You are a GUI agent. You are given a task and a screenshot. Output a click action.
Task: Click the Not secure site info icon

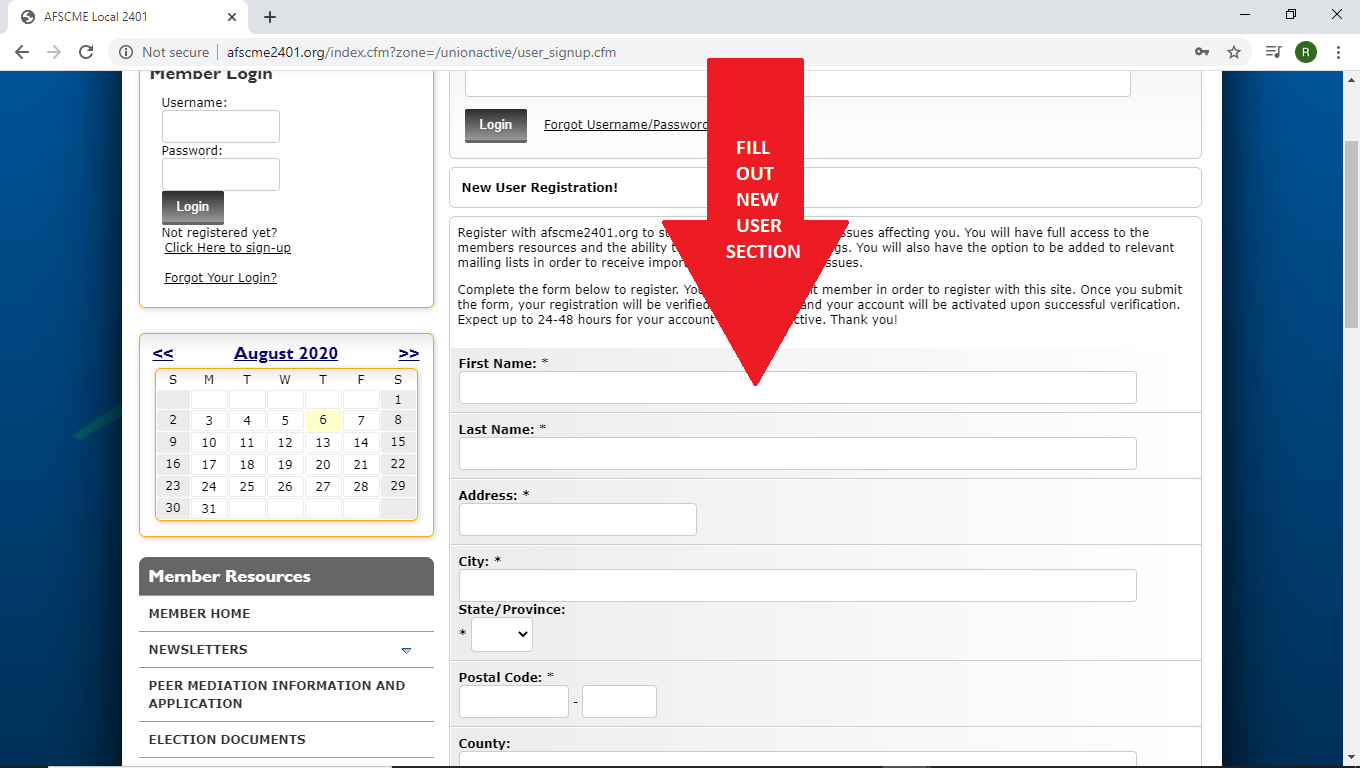(126, 52)
